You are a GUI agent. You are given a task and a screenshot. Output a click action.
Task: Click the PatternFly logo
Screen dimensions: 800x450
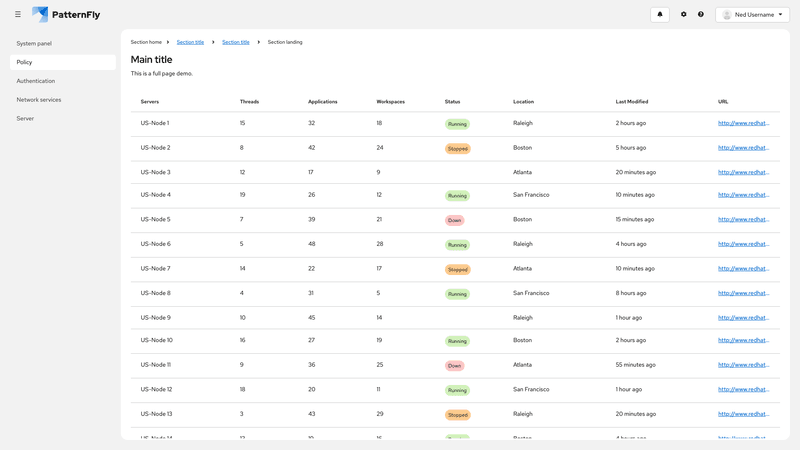(66, 15)
